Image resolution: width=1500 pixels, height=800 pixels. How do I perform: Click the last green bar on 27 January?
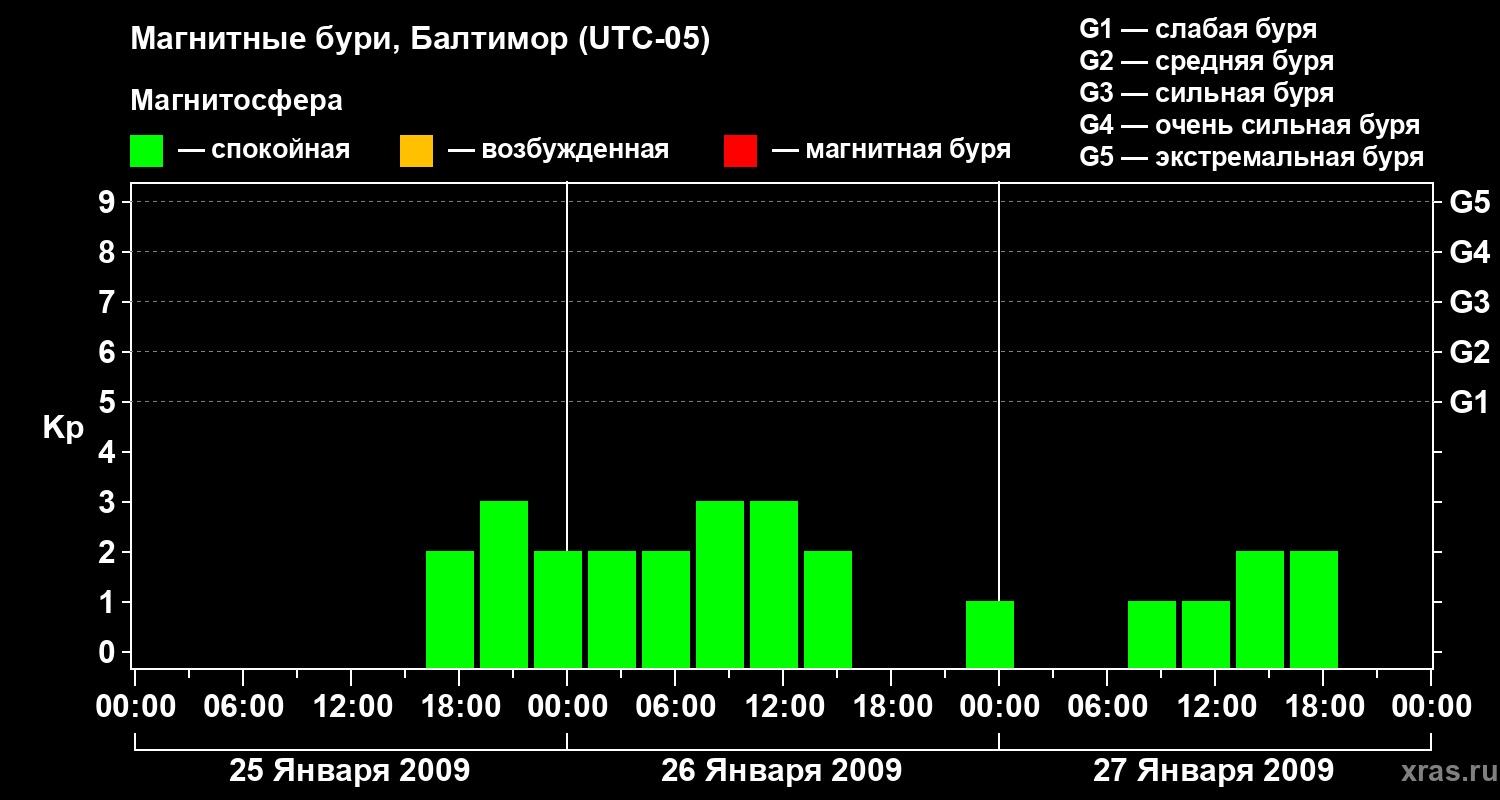click(1314, 610)
